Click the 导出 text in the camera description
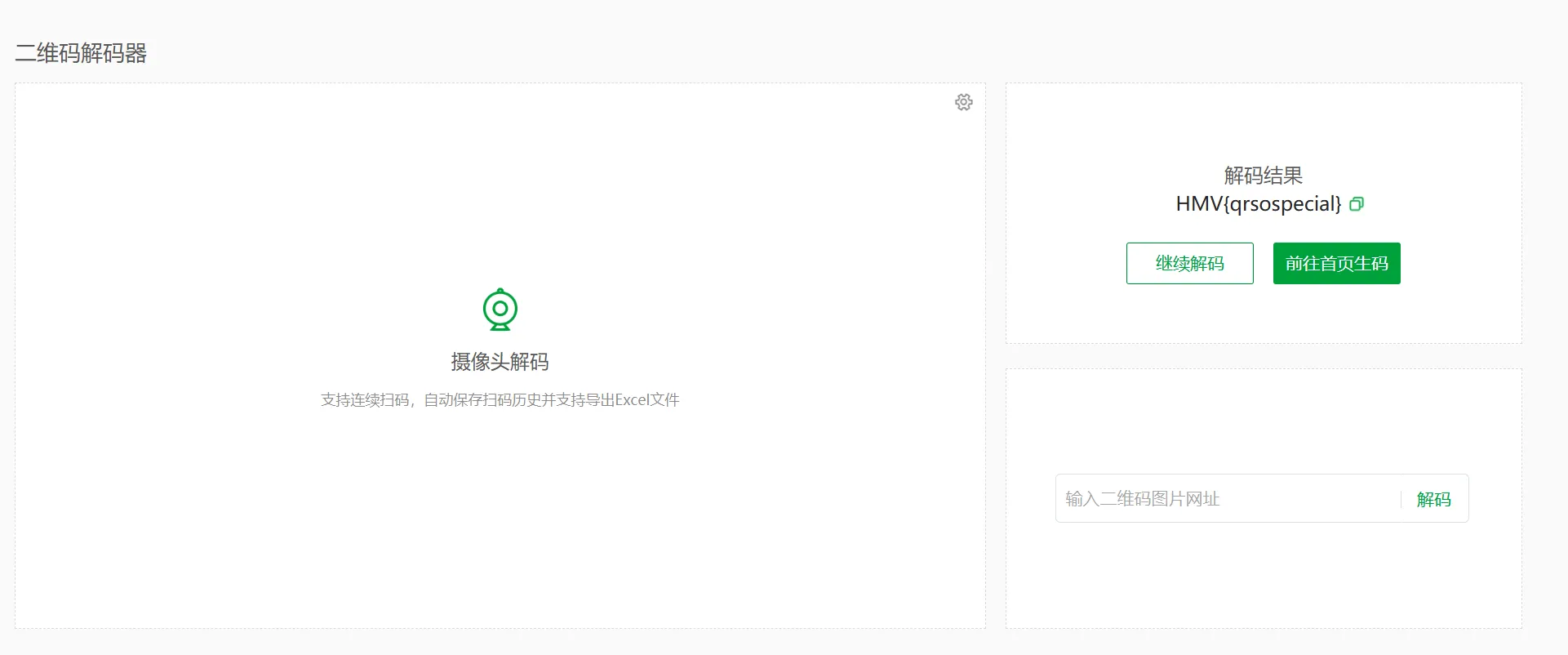1568x655 pixels. pyautogui.click(x=600, y=400)
